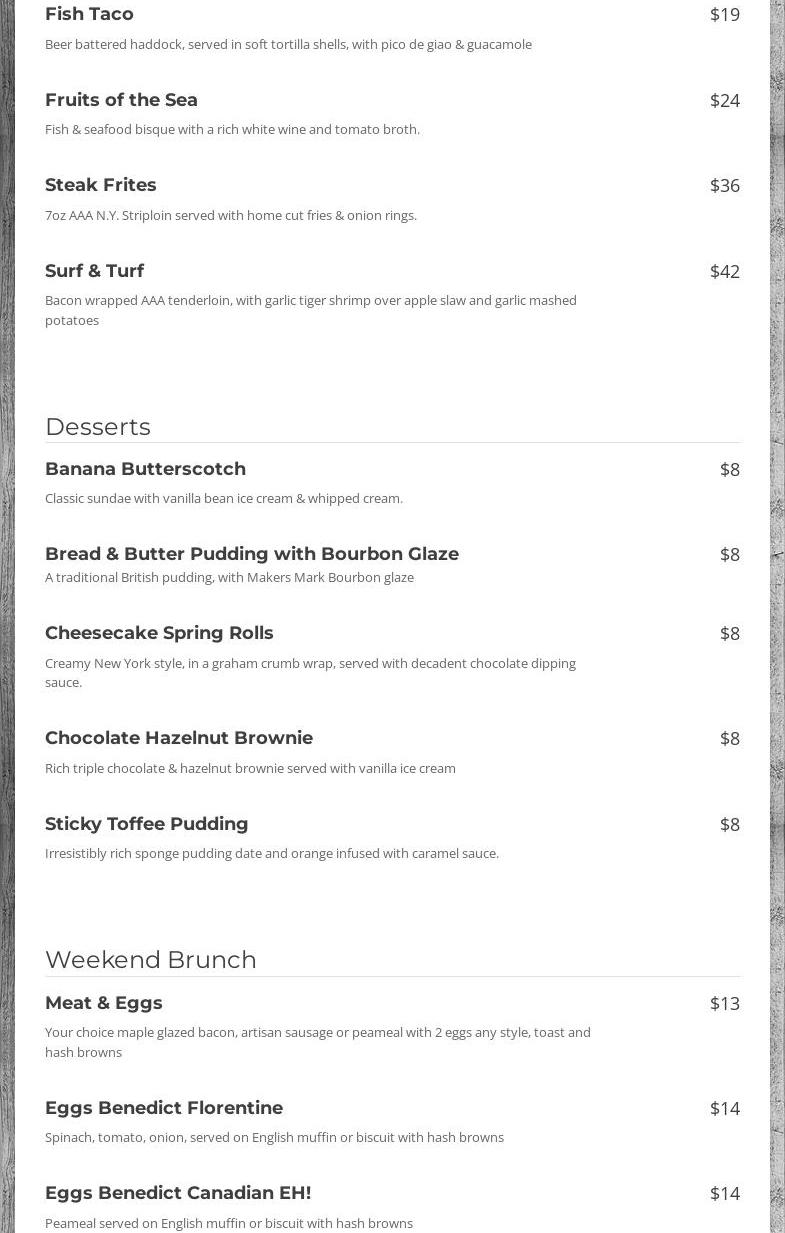Click the Steak Frites description text
Image resolution: width=785 pixels, height=1233 pixels.
click(230, 215)
